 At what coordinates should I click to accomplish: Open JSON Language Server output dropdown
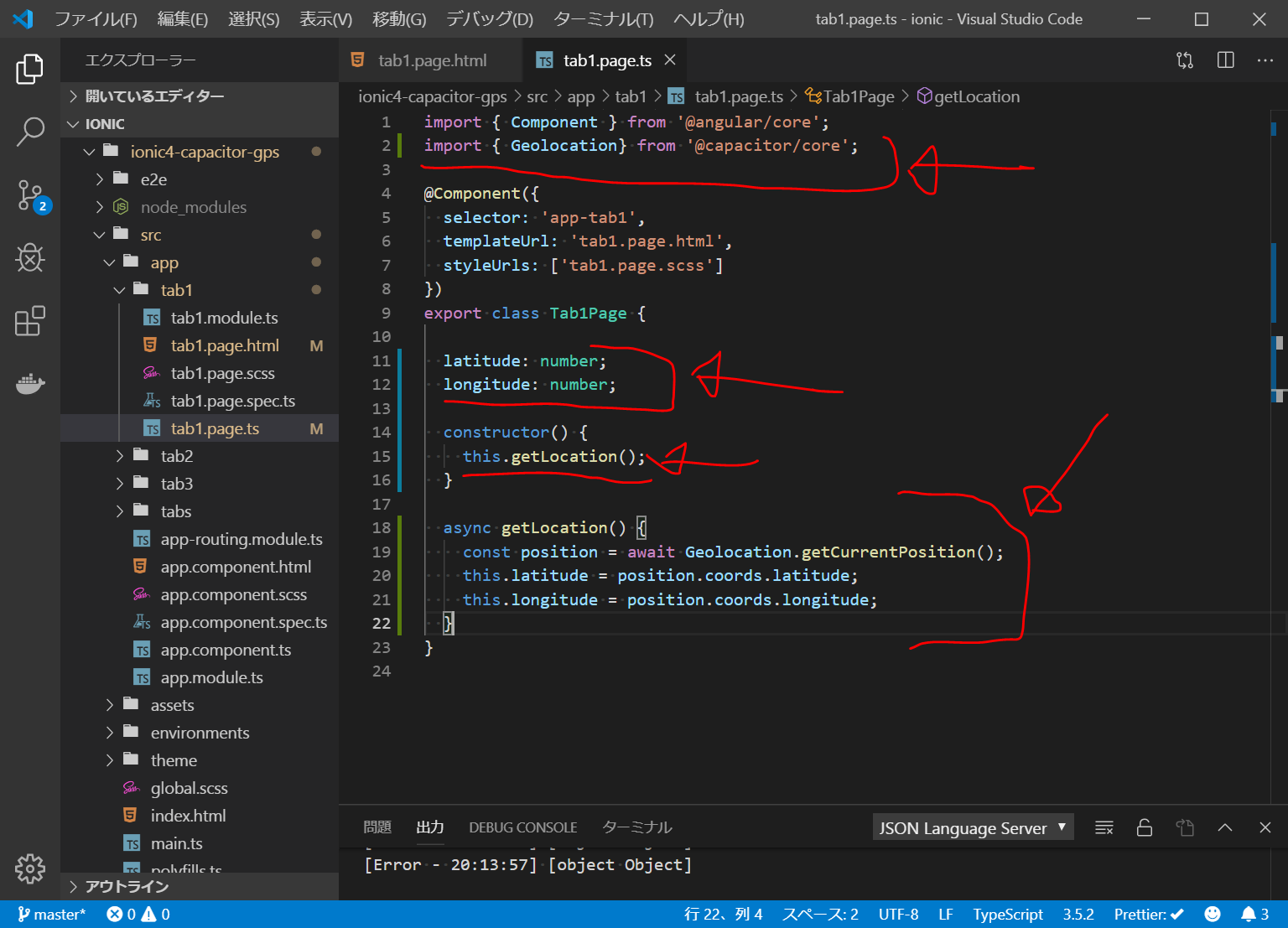972,828
